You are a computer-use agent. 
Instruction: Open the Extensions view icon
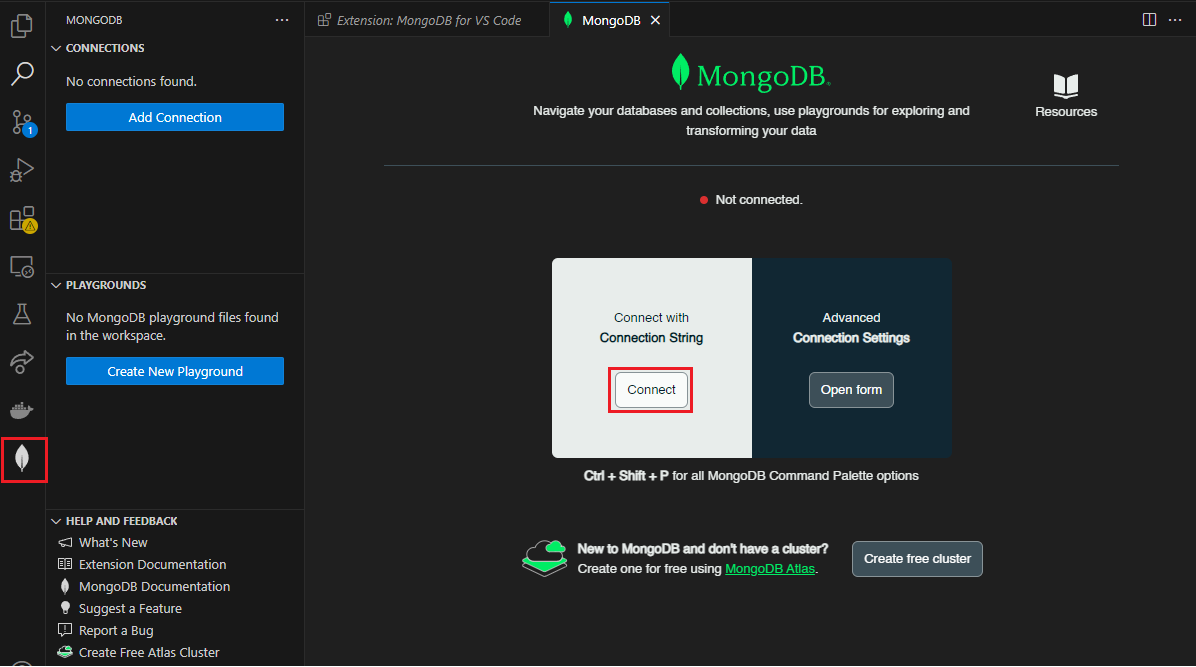pos(22,219)
